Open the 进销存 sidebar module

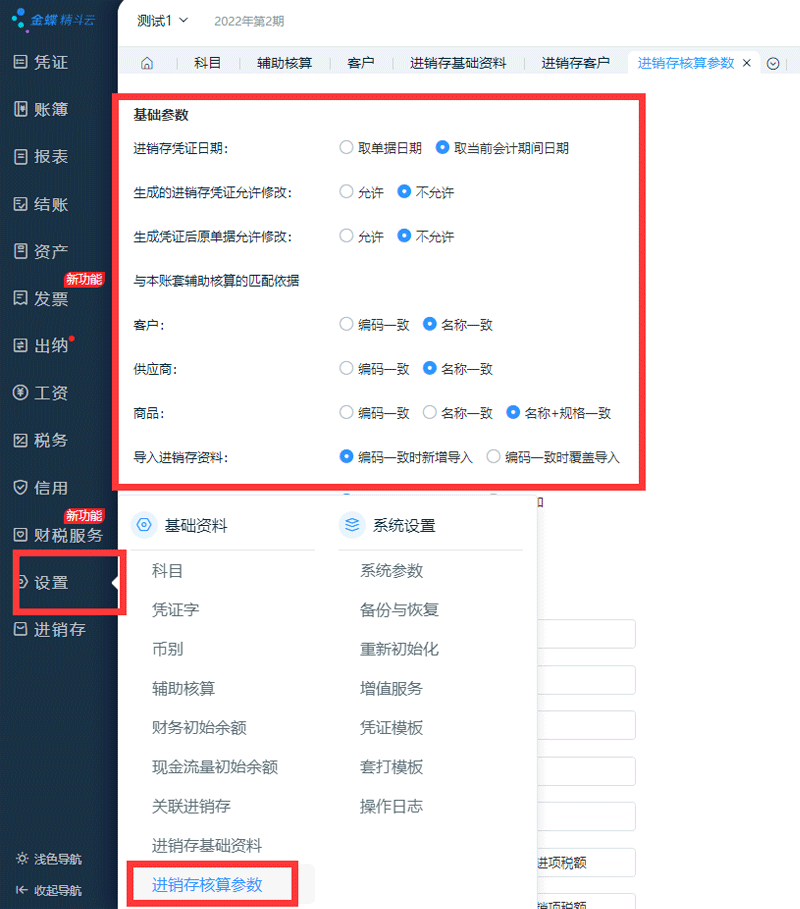49,630
